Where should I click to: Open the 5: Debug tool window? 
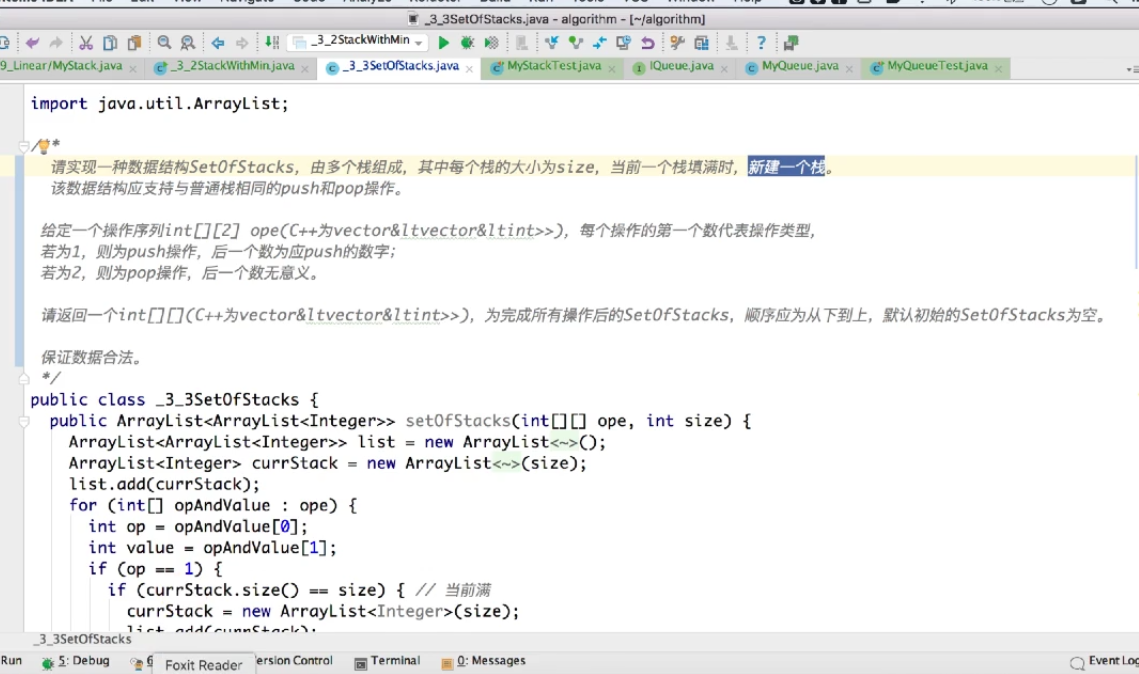click(76, 661)
